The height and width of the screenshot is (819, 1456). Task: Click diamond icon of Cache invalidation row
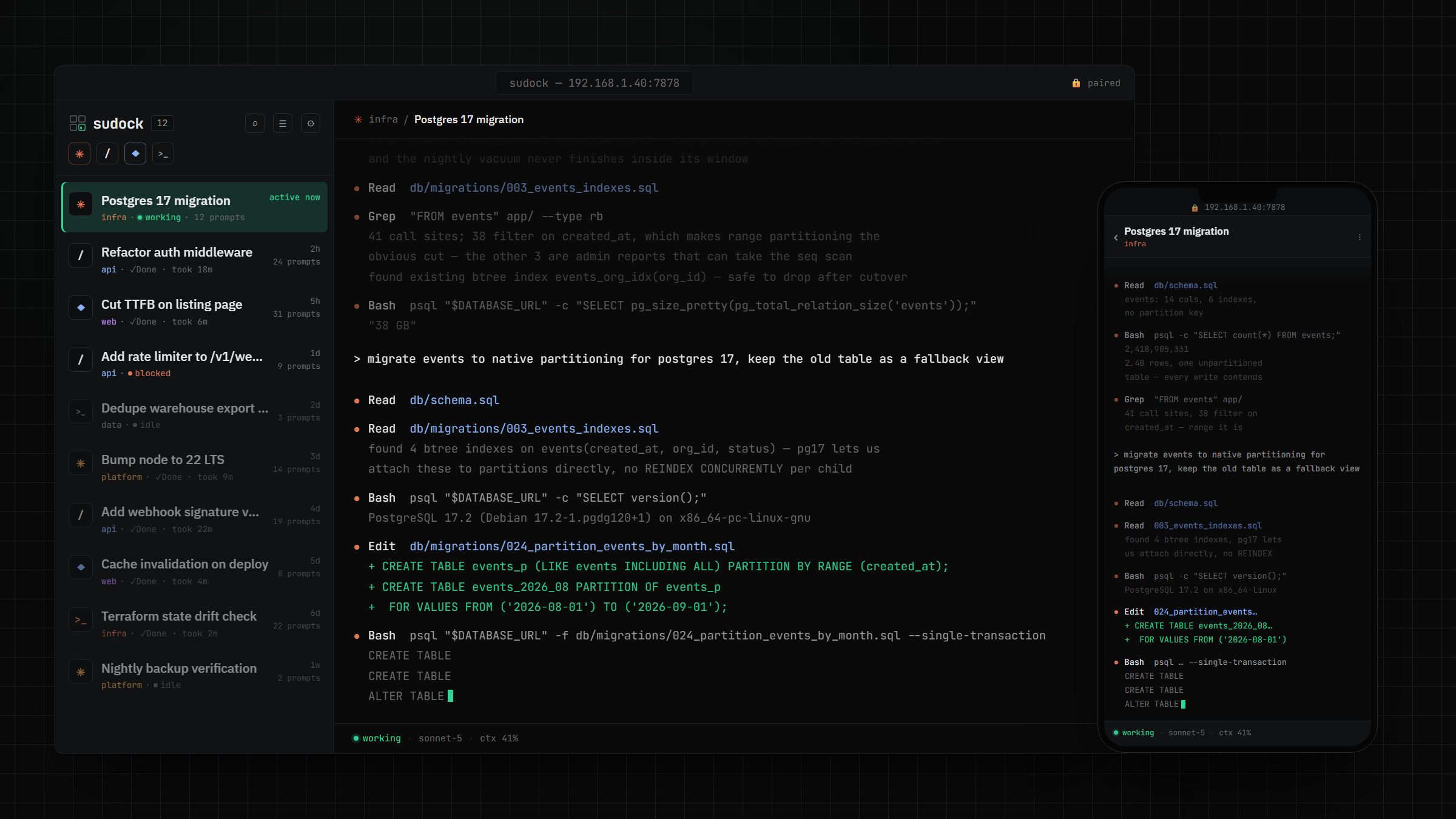81,568
